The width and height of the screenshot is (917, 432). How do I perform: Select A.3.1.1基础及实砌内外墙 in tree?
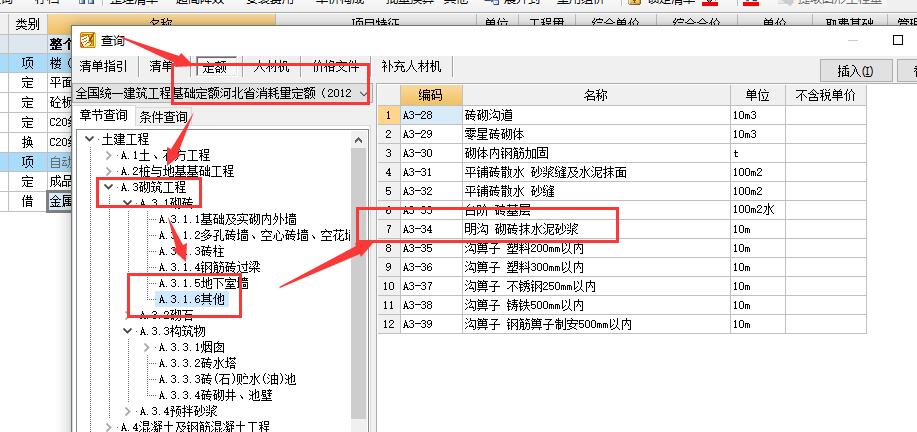(x=227, y=219)
